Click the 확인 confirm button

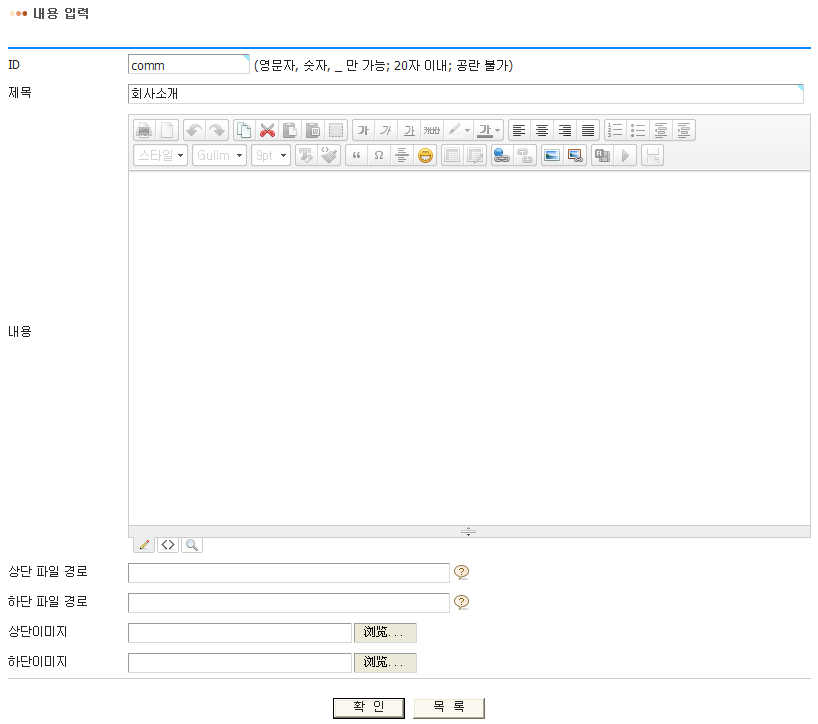tap(368, 707)
